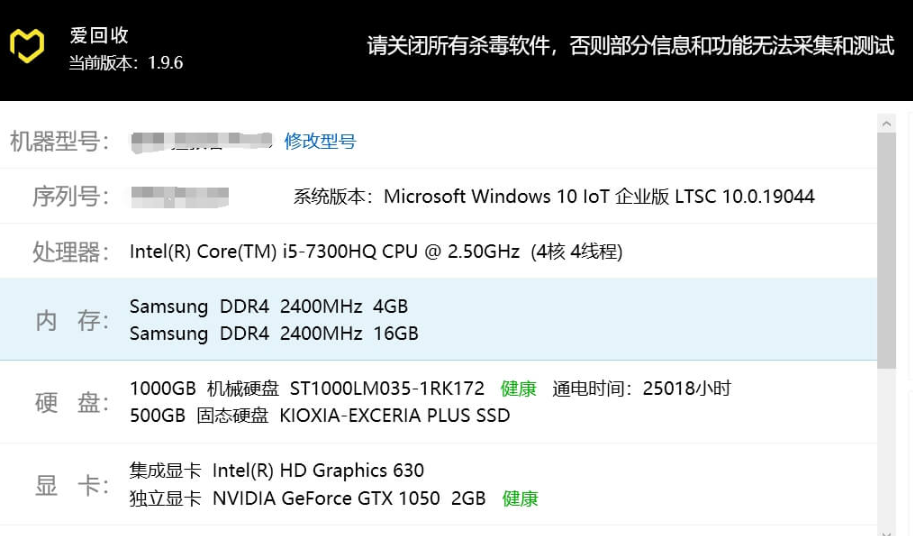Click the blurred serial number value
Image resolution: width=913 pixels, height=536 pixels.
pyautogui.click(x=180, y=196)
